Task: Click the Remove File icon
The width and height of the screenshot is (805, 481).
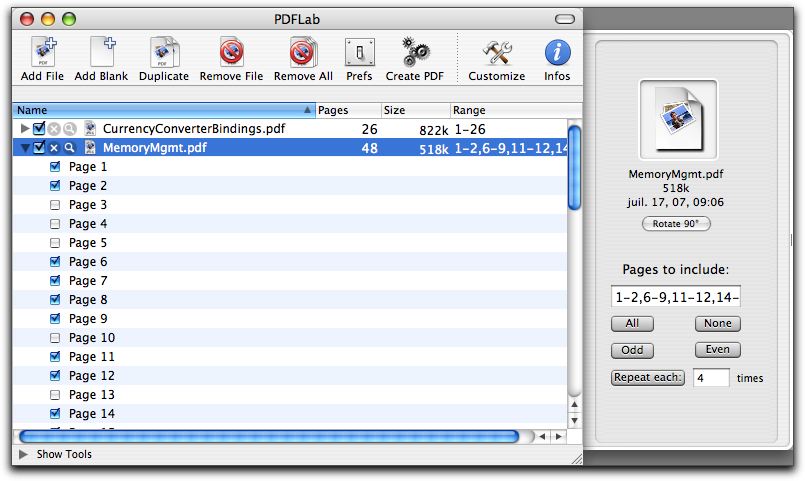Action: pos(231,53)
